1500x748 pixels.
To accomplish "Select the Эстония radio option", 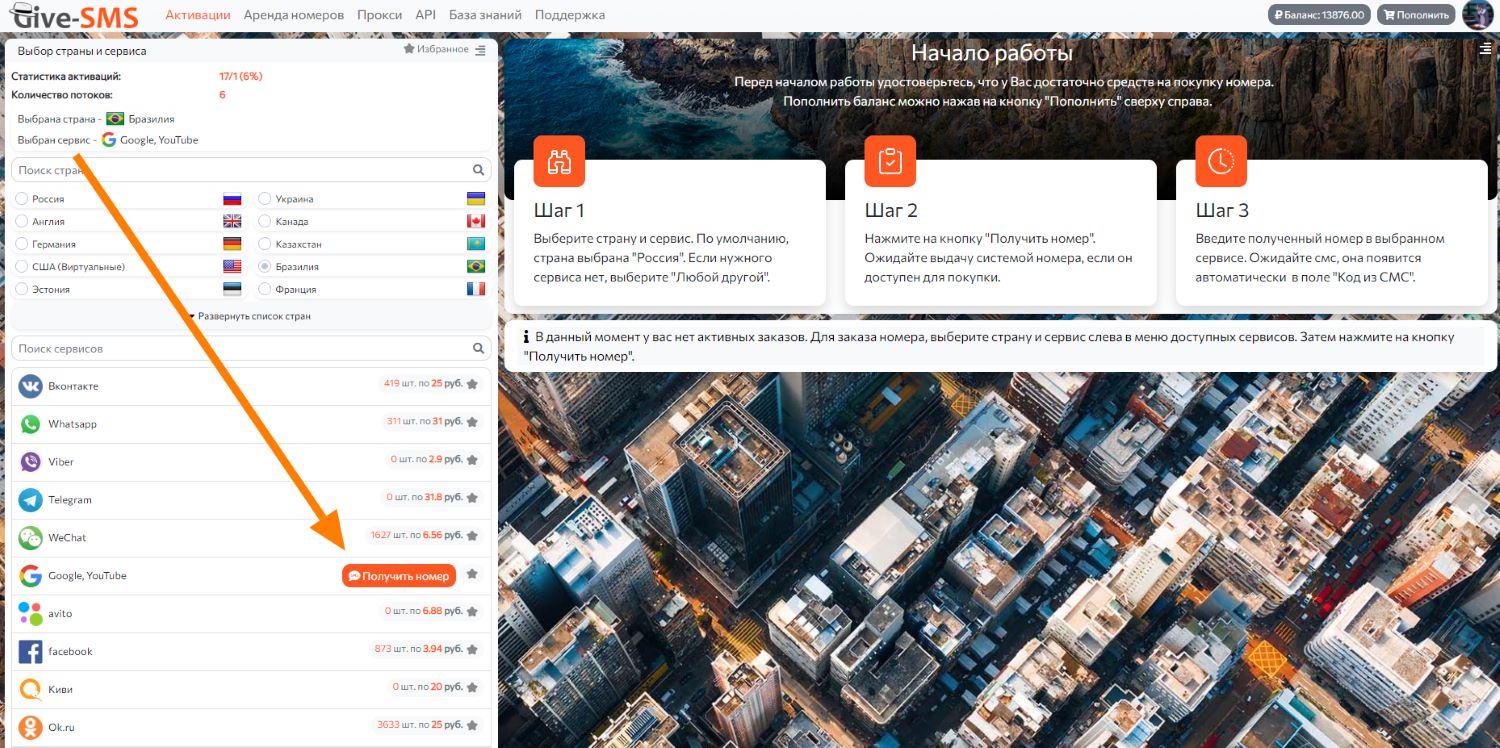I will point(22,289).
